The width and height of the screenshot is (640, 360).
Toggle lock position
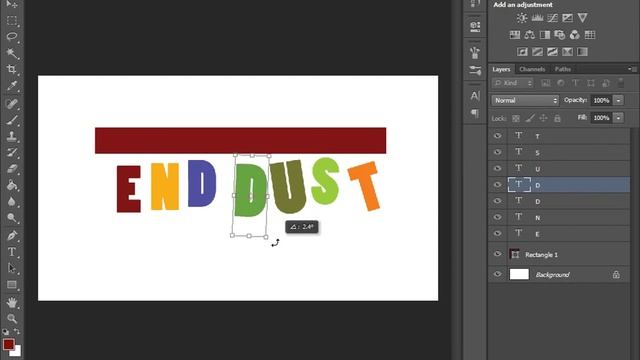pyautogui.click(x=543, y=118)
